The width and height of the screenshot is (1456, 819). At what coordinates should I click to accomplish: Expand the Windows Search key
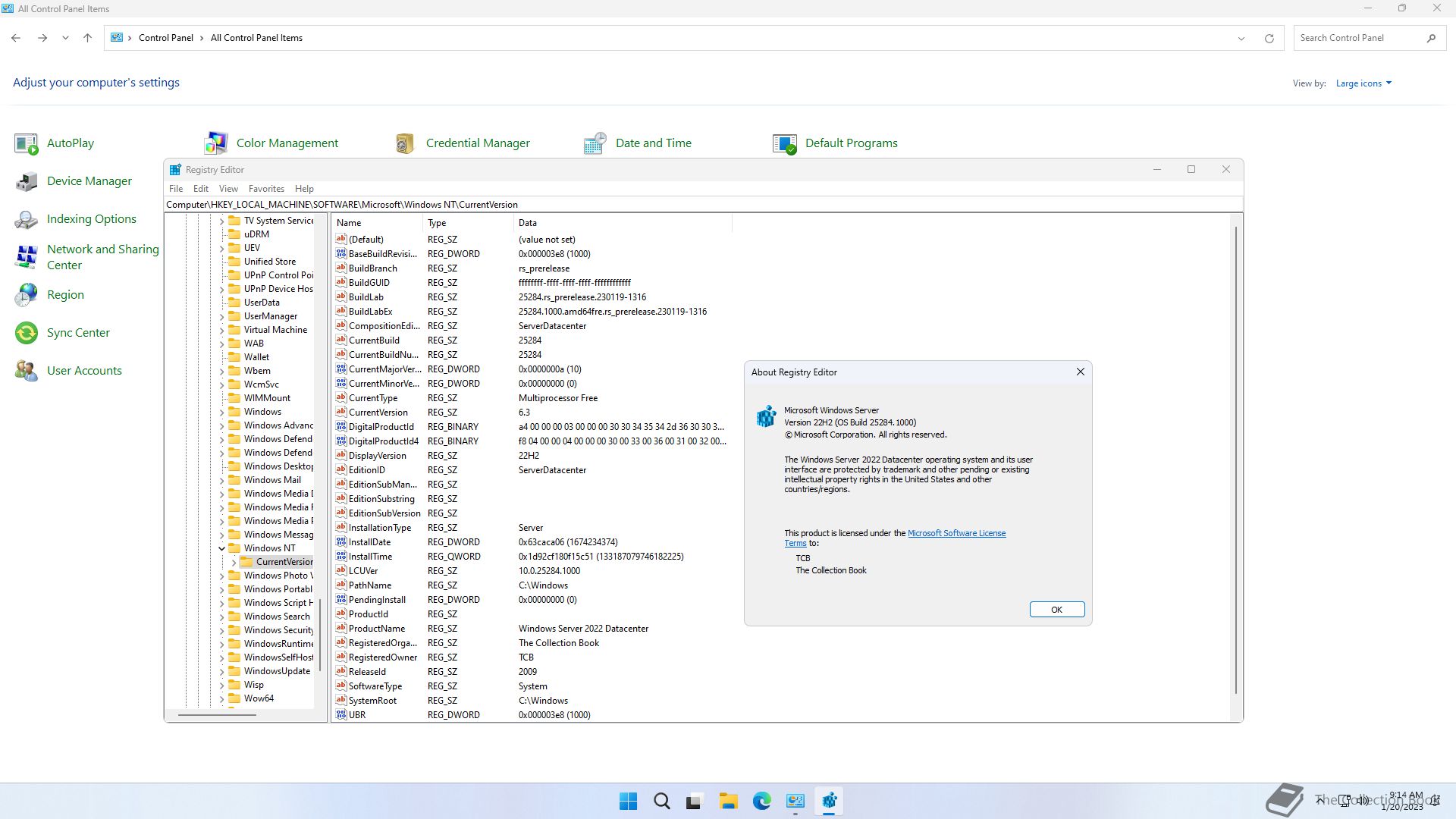[222, 617]
